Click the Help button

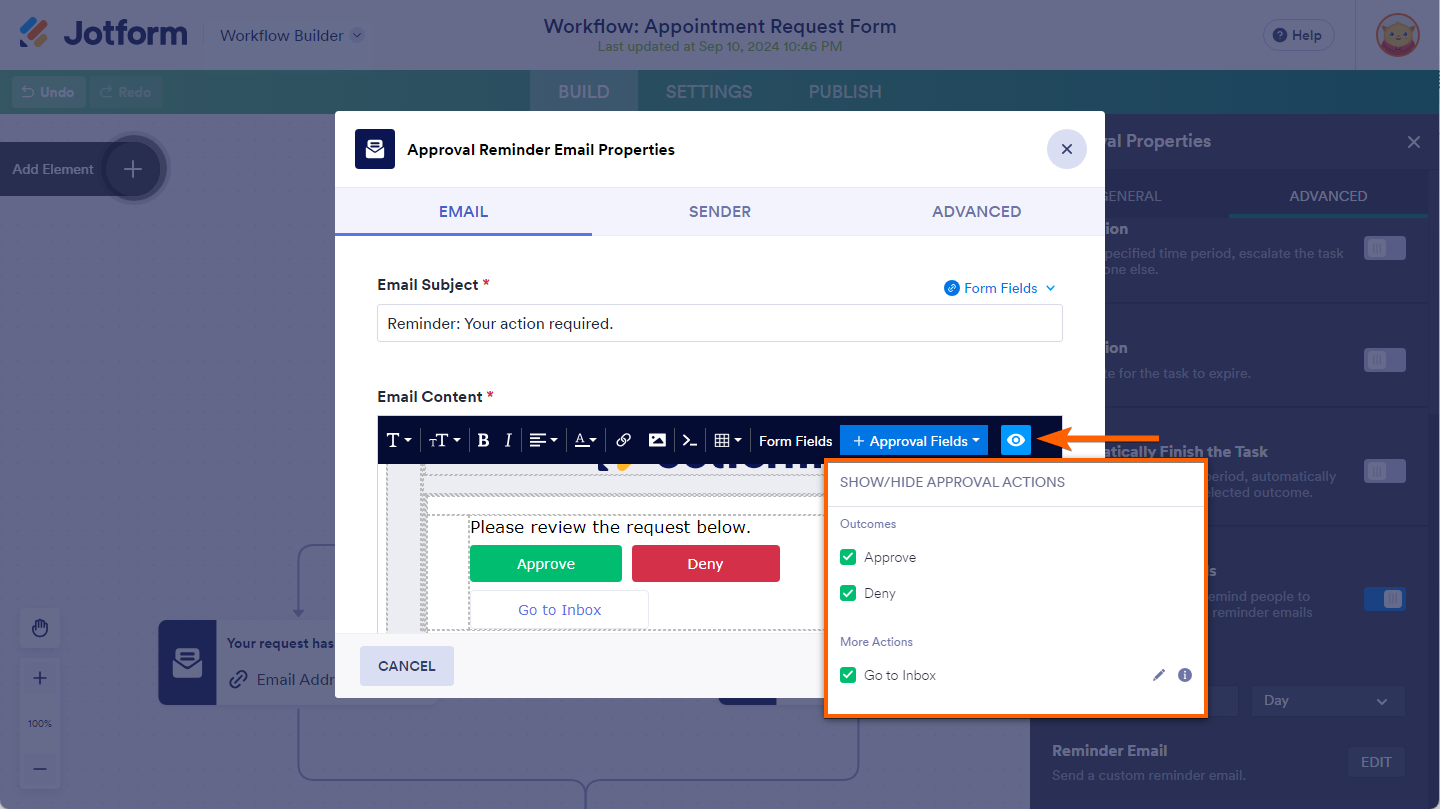(x=1298, y=35)
